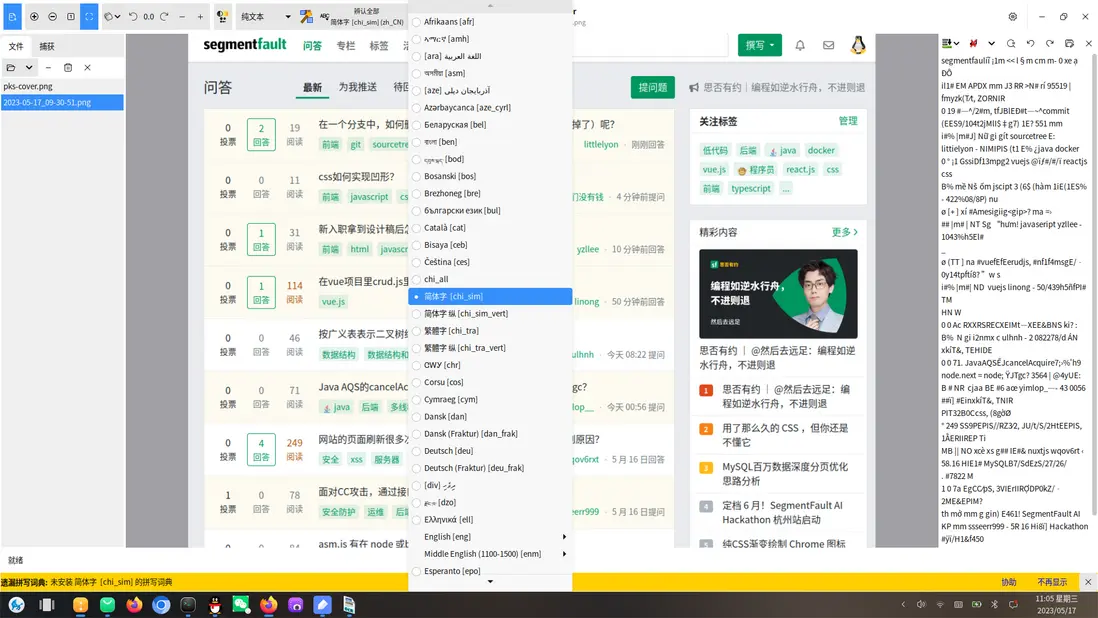The width and height of the screenshot is (1098, 618).
Task: Zoom out of the displayed image
Action: coord(54,16)
